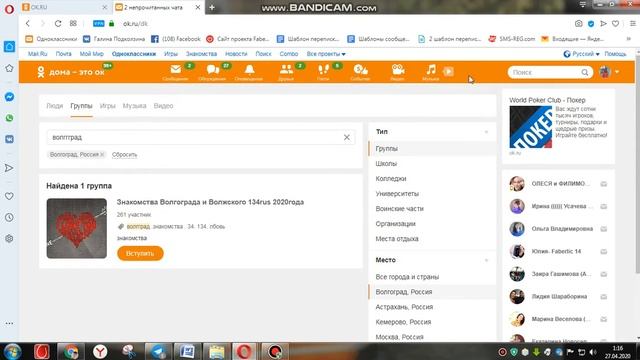
Task: Open WhatsApp in Opera sidebar
Action: 9,118
